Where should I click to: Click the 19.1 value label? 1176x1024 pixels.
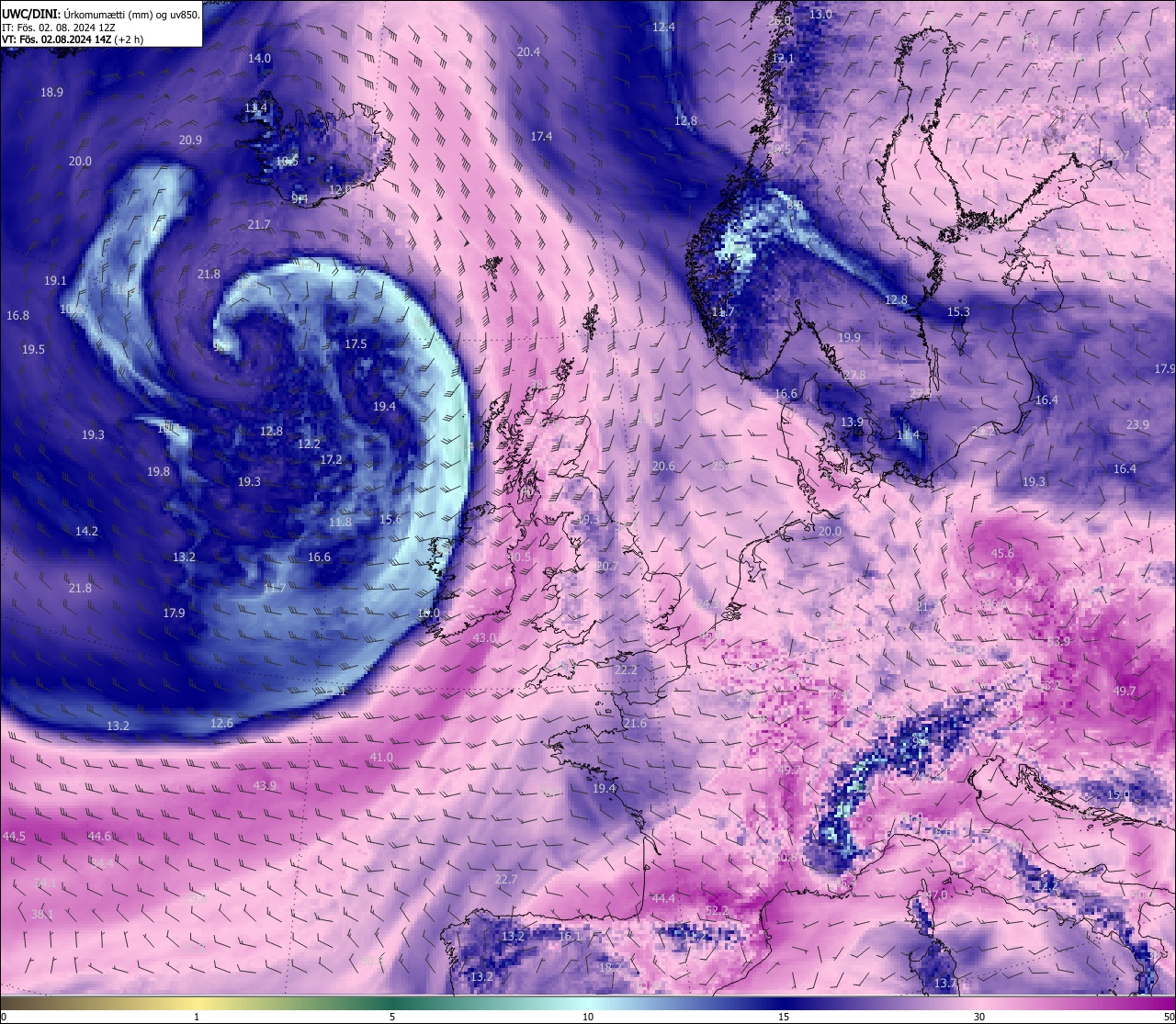55,280
